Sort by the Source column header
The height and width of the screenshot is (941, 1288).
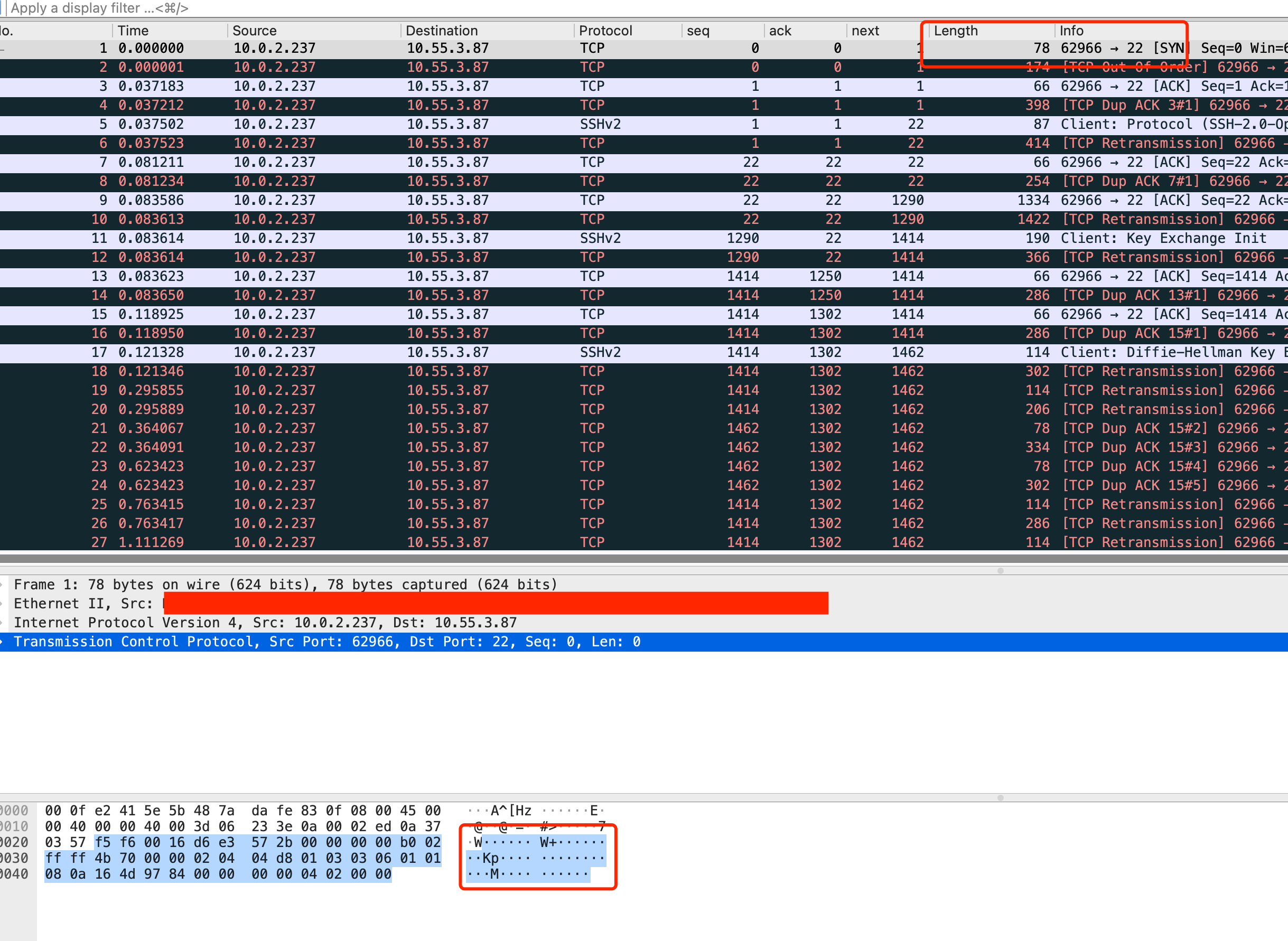255,31
